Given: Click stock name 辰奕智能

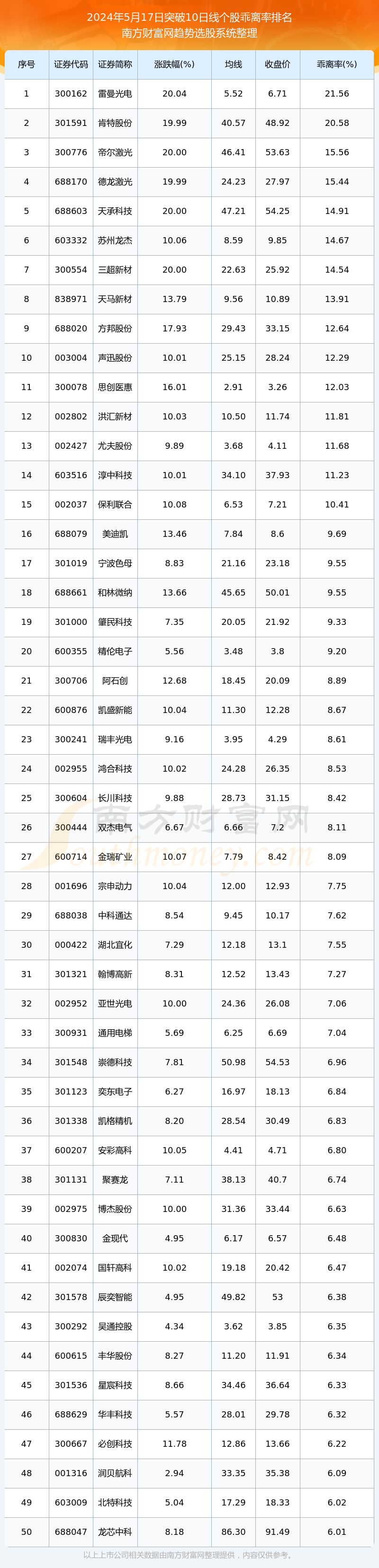Looking at the screenshot, I should tap(115, 1297).
